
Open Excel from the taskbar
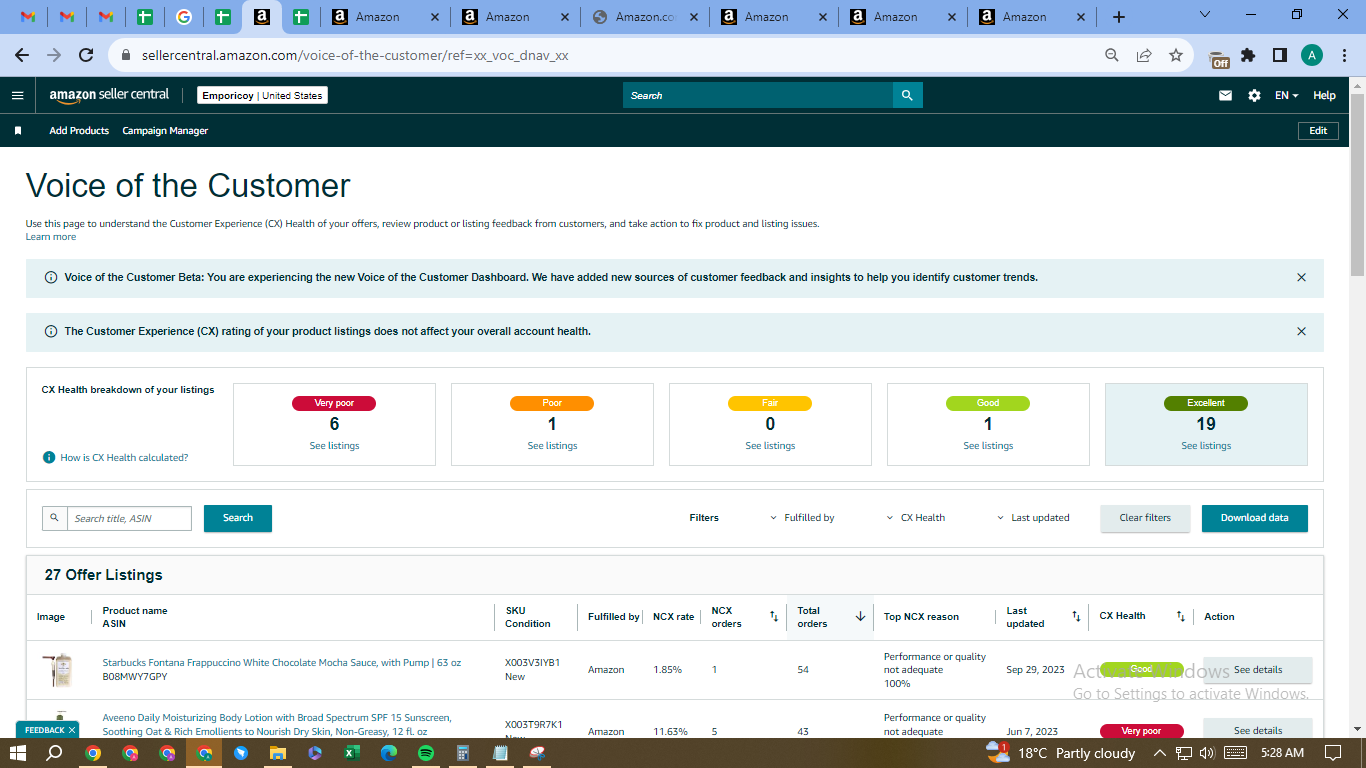pyautogui.click(x=352, y=753)
